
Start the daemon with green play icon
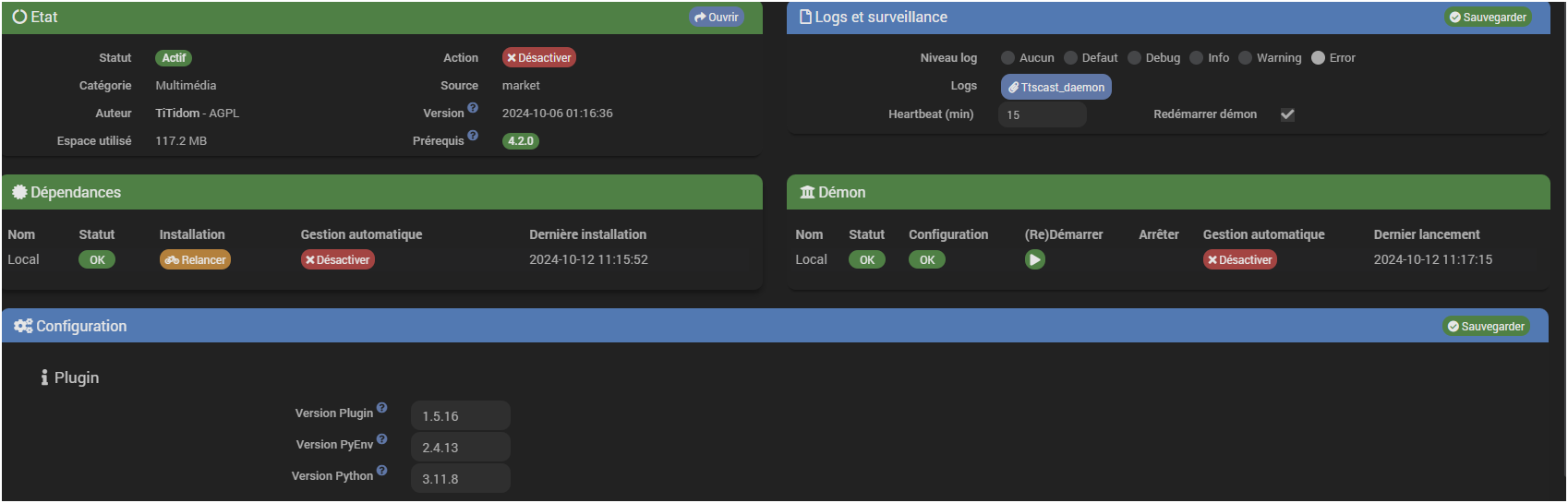click(1035, 260)
